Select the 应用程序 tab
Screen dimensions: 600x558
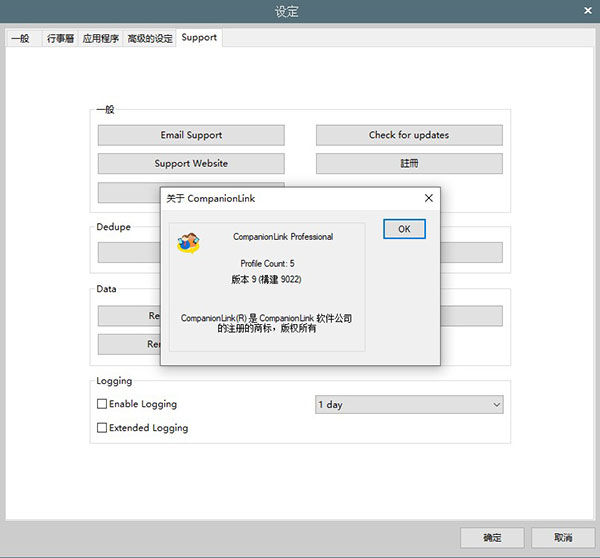pyautogui.click(x=101, y=38)
